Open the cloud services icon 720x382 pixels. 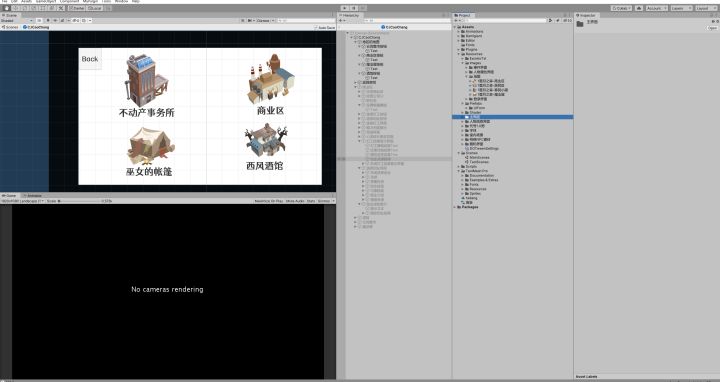[x=639, y=8]
